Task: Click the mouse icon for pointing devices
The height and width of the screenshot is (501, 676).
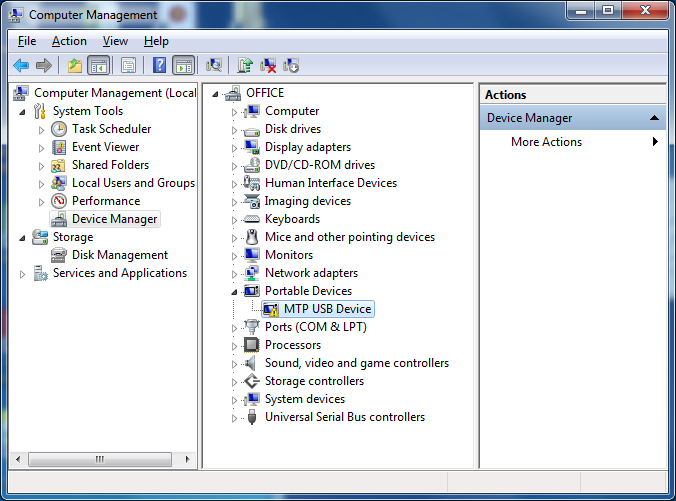Action: point(252,237)
